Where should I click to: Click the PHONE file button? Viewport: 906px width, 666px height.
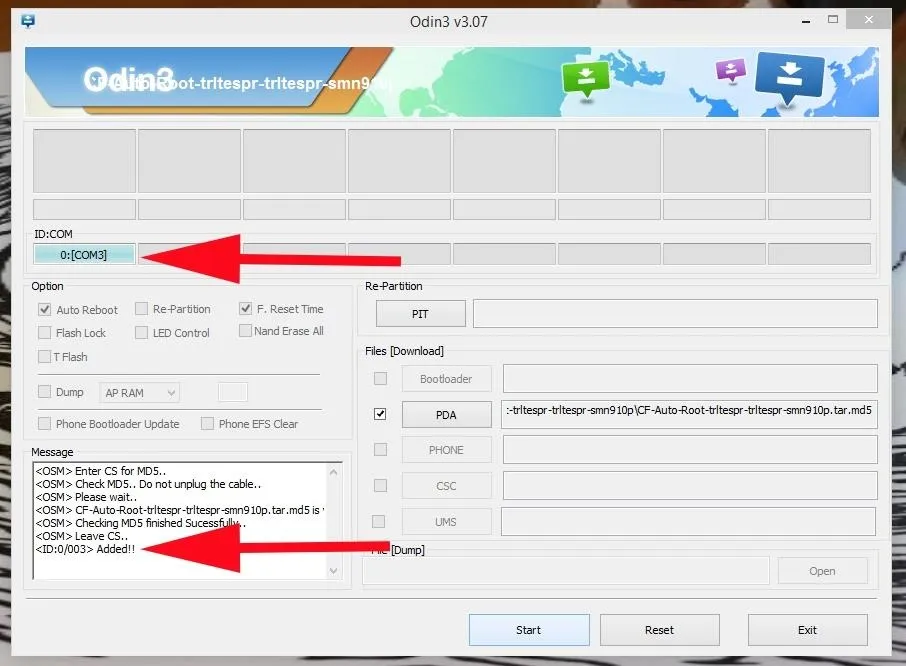pyautogui.click(x=447, y=450)
